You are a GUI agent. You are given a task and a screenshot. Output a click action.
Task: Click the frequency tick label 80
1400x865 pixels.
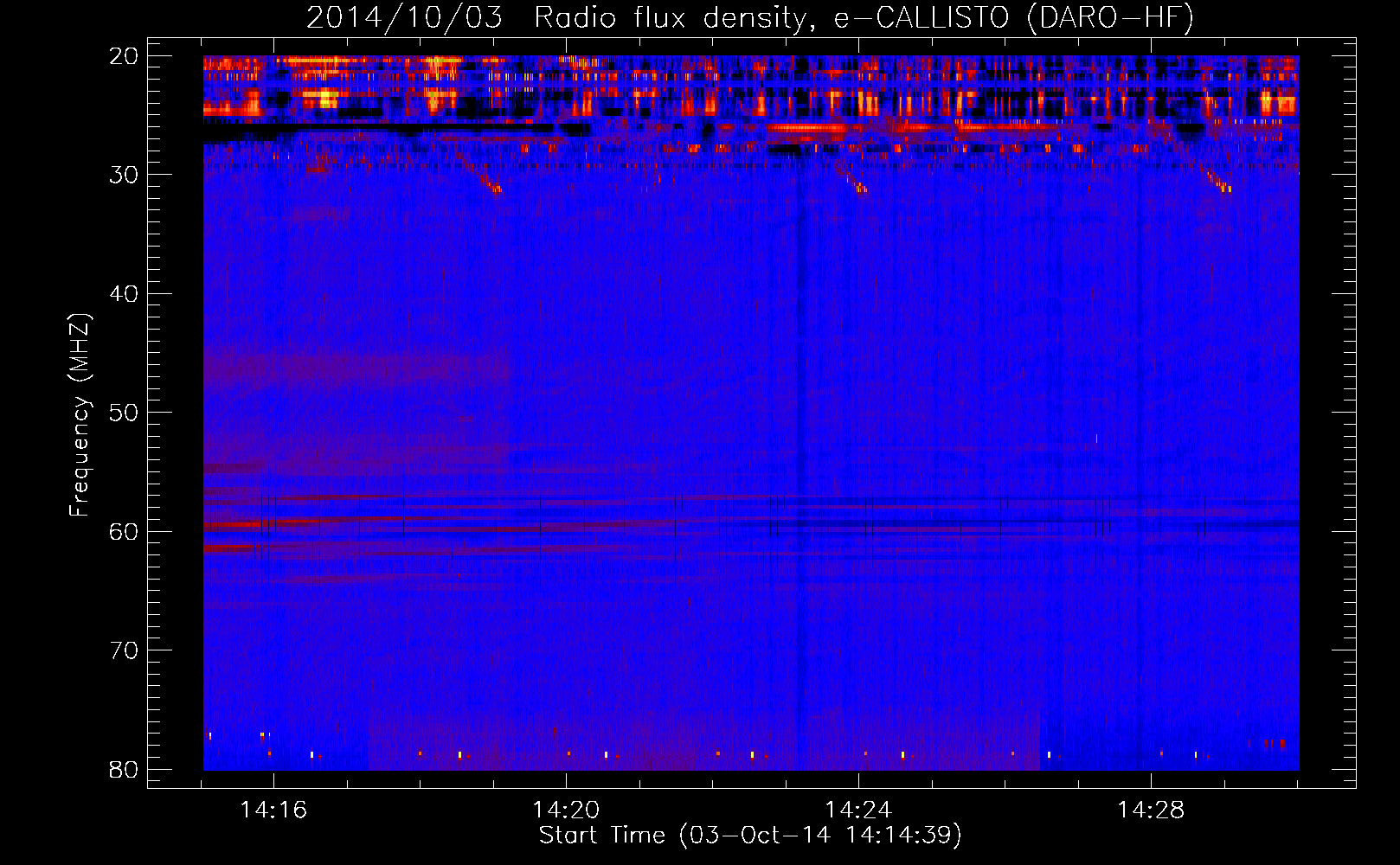(x=124, y=769)
